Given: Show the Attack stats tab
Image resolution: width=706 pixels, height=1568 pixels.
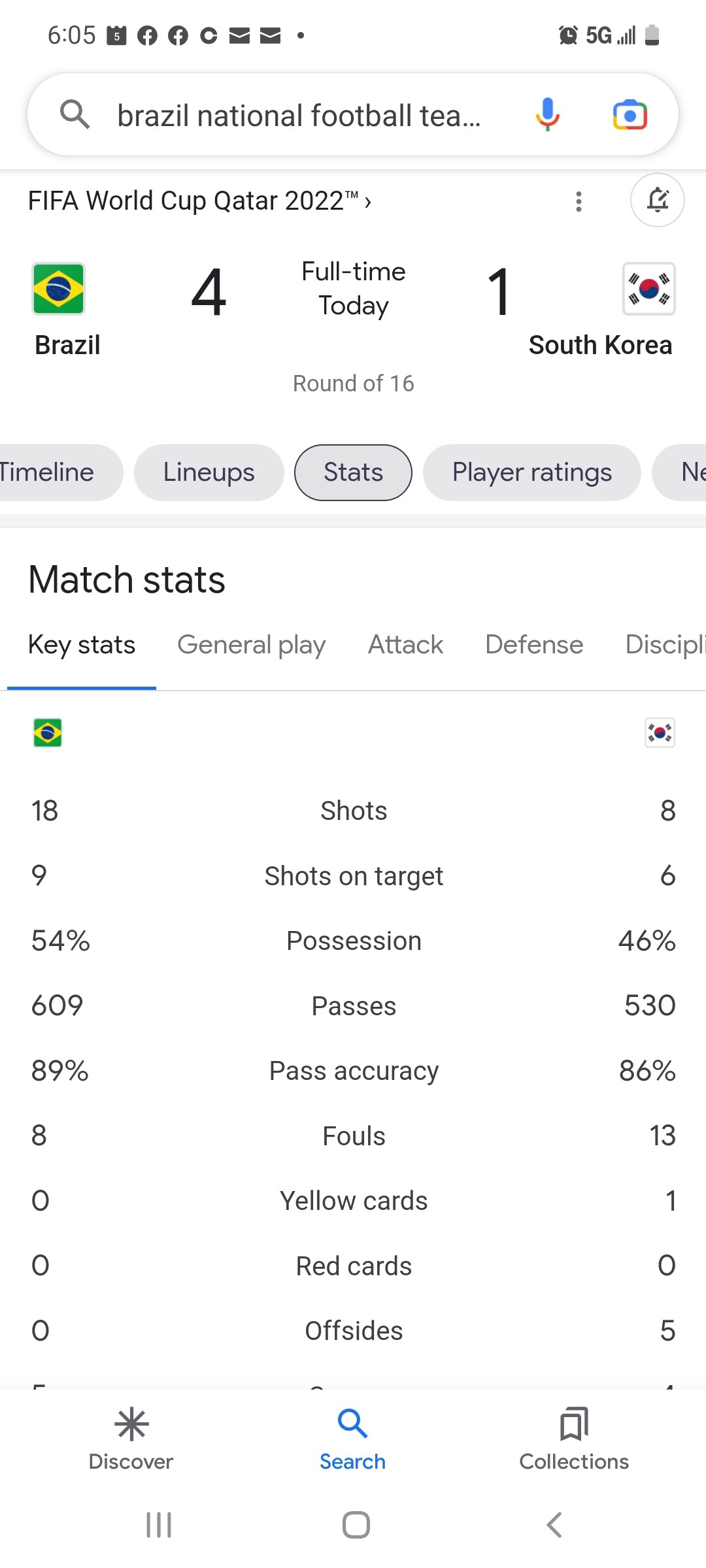Looking at the screenshot, I should [405, 645].
